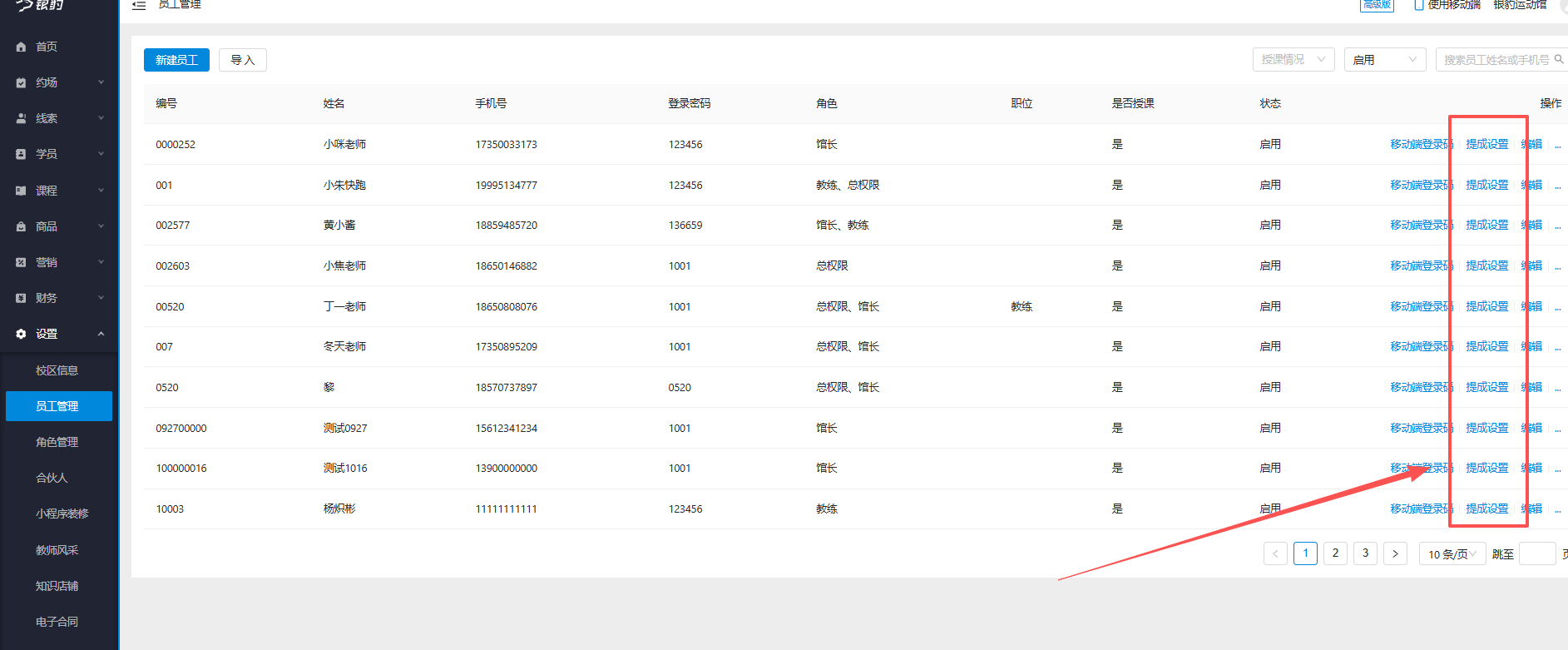Click the mobile phone icon for 使用移动端
Viewport: 1568px width, 650px height.
1419,5
